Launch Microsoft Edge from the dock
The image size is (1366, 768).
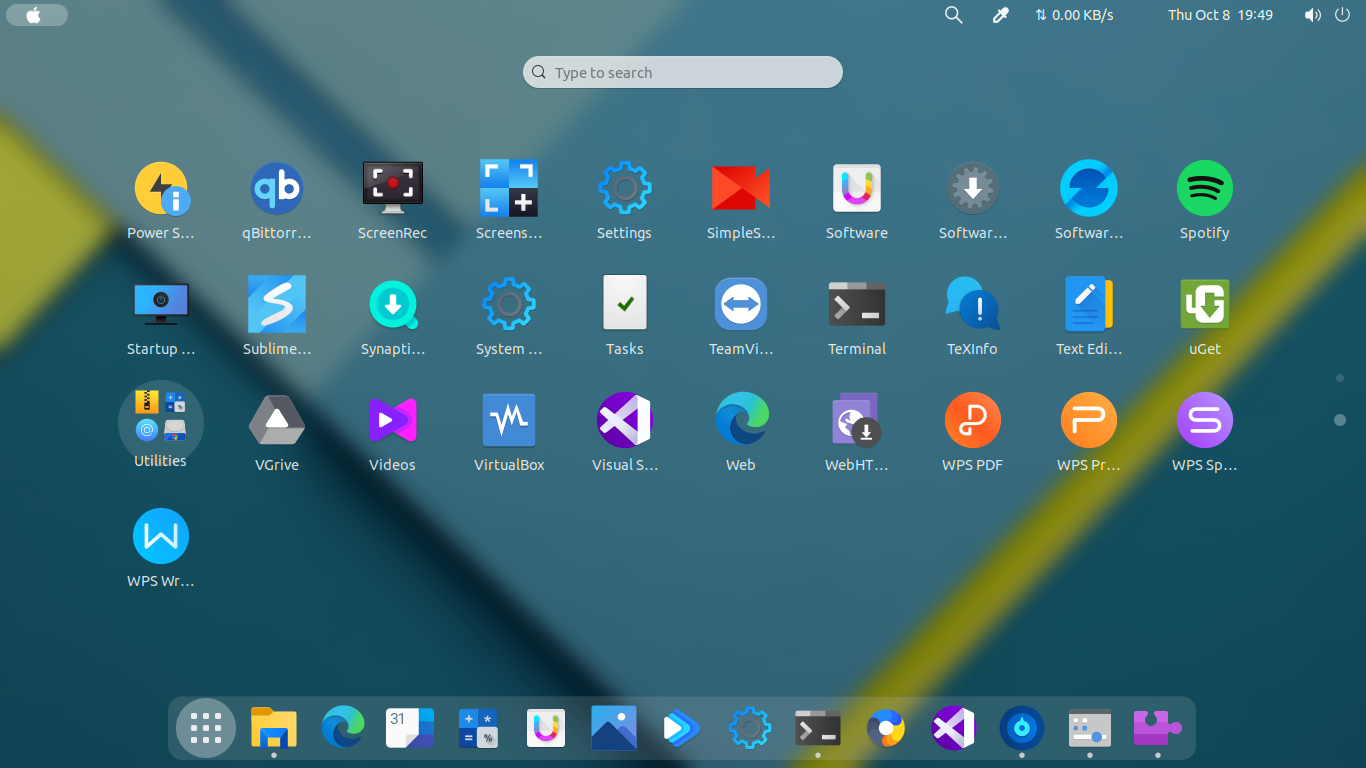(x=343, y=728)
